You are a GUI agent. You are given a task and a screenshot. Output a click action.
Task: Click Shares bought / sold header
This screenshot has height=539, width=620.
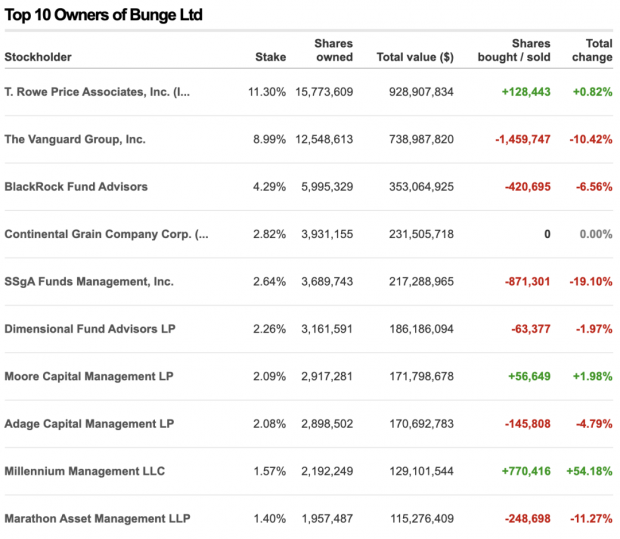(x=514, y=50)
